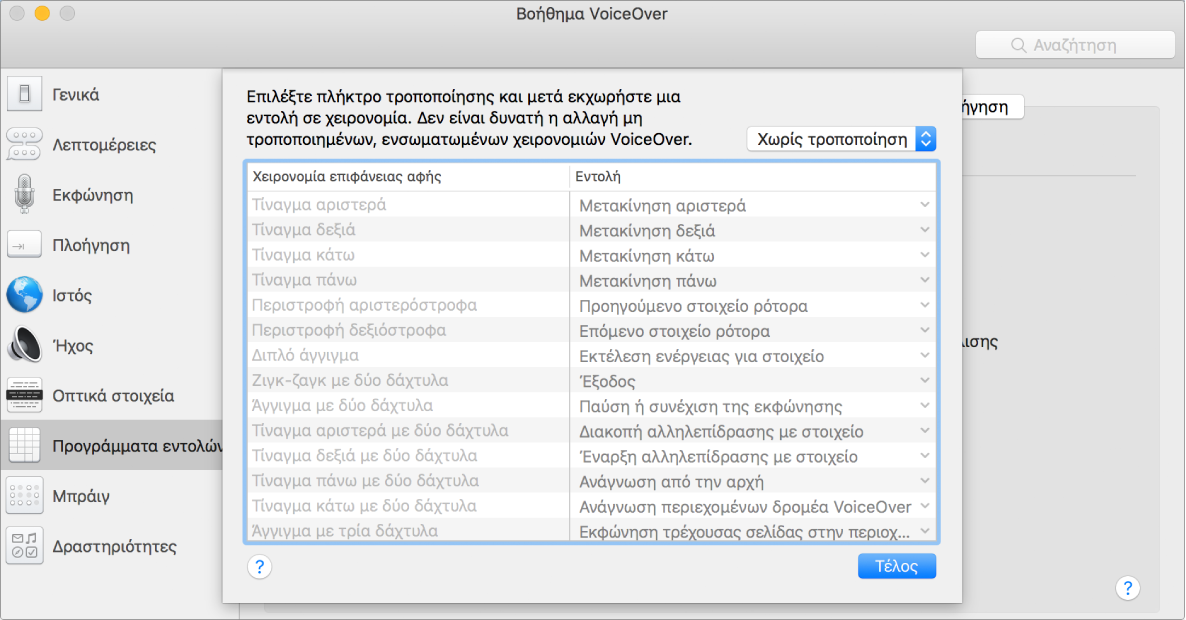Viewport: 1186px width, 620px height.
Task: Open dropdown for Έξοδος command
Action: pyautogui.click(x=924, y=380)
